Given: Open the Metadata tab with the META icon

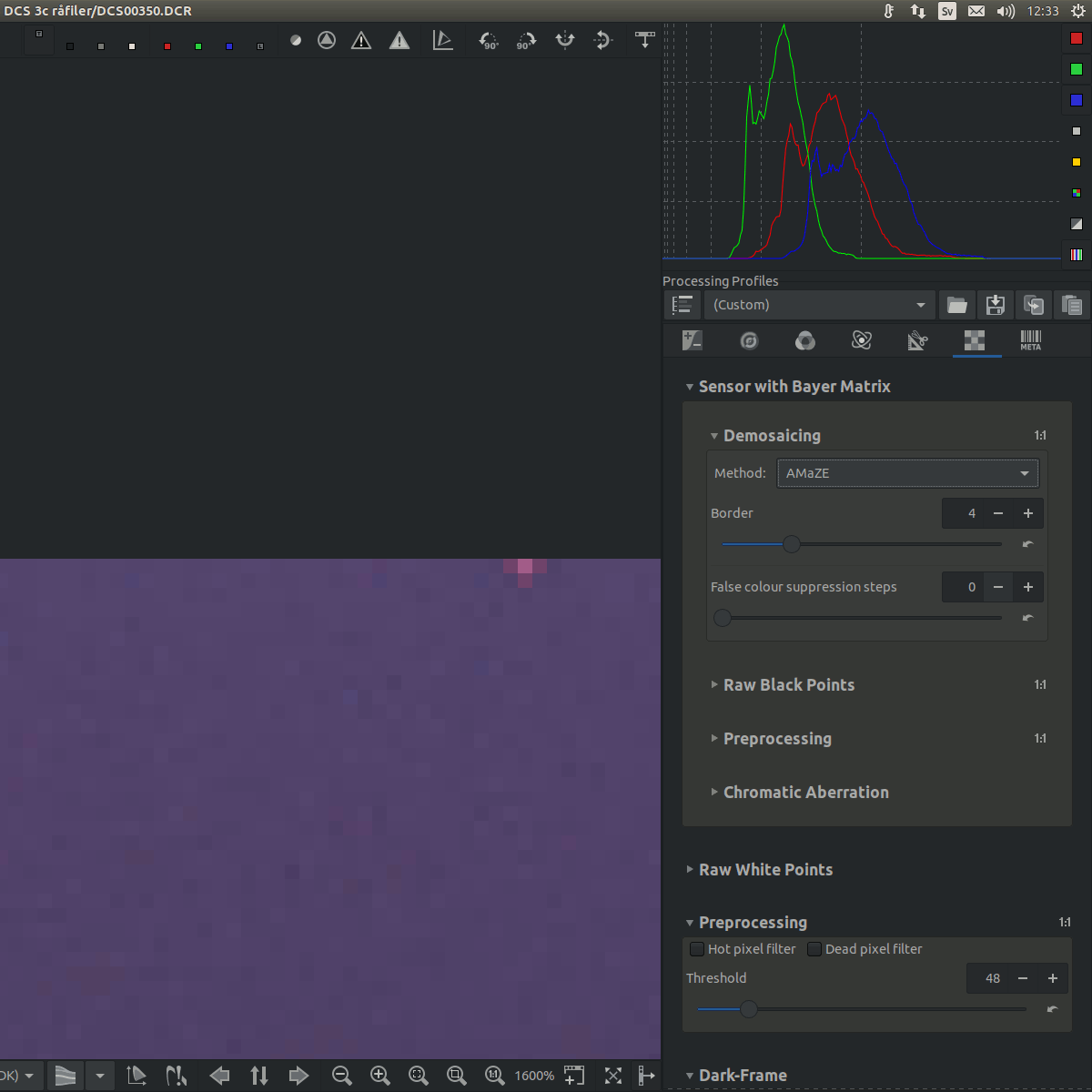Looking at the screenshot, I should pos(1030,340).
